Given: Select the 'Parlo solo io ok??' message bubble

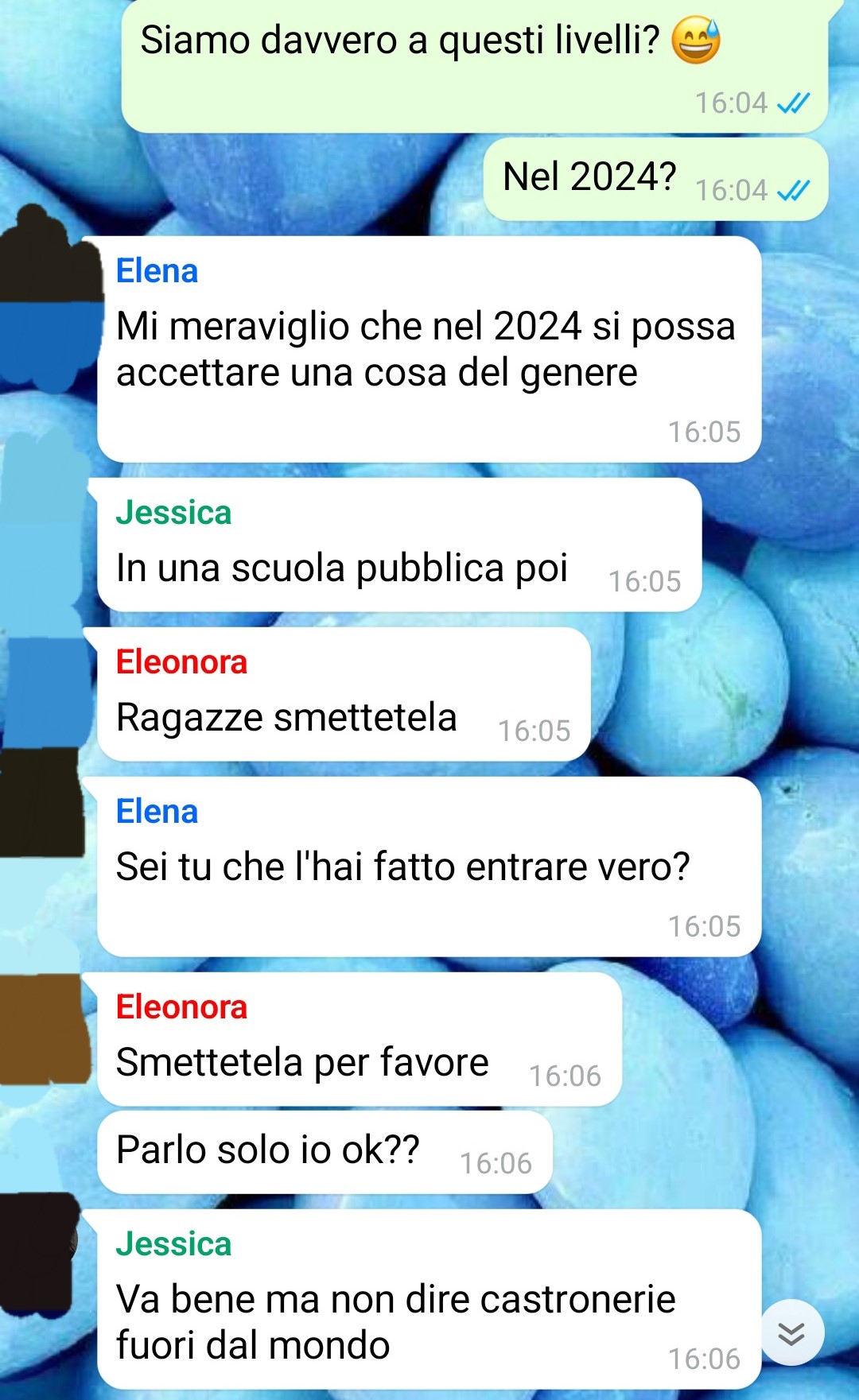Looking at the screenshot, I should (x=325, y=1152).
